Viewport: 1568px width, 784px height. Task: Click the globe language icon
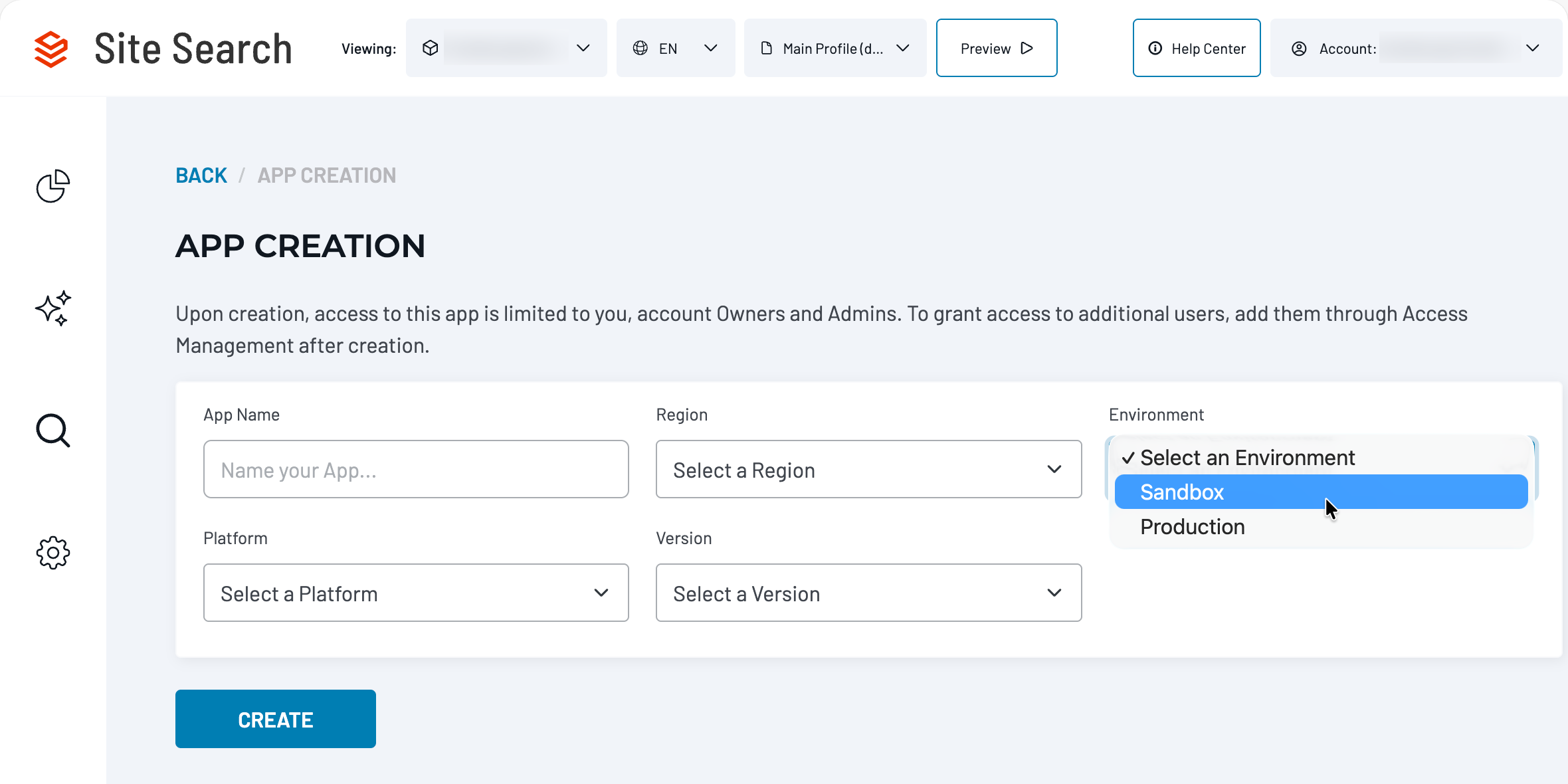coord(640,48)
